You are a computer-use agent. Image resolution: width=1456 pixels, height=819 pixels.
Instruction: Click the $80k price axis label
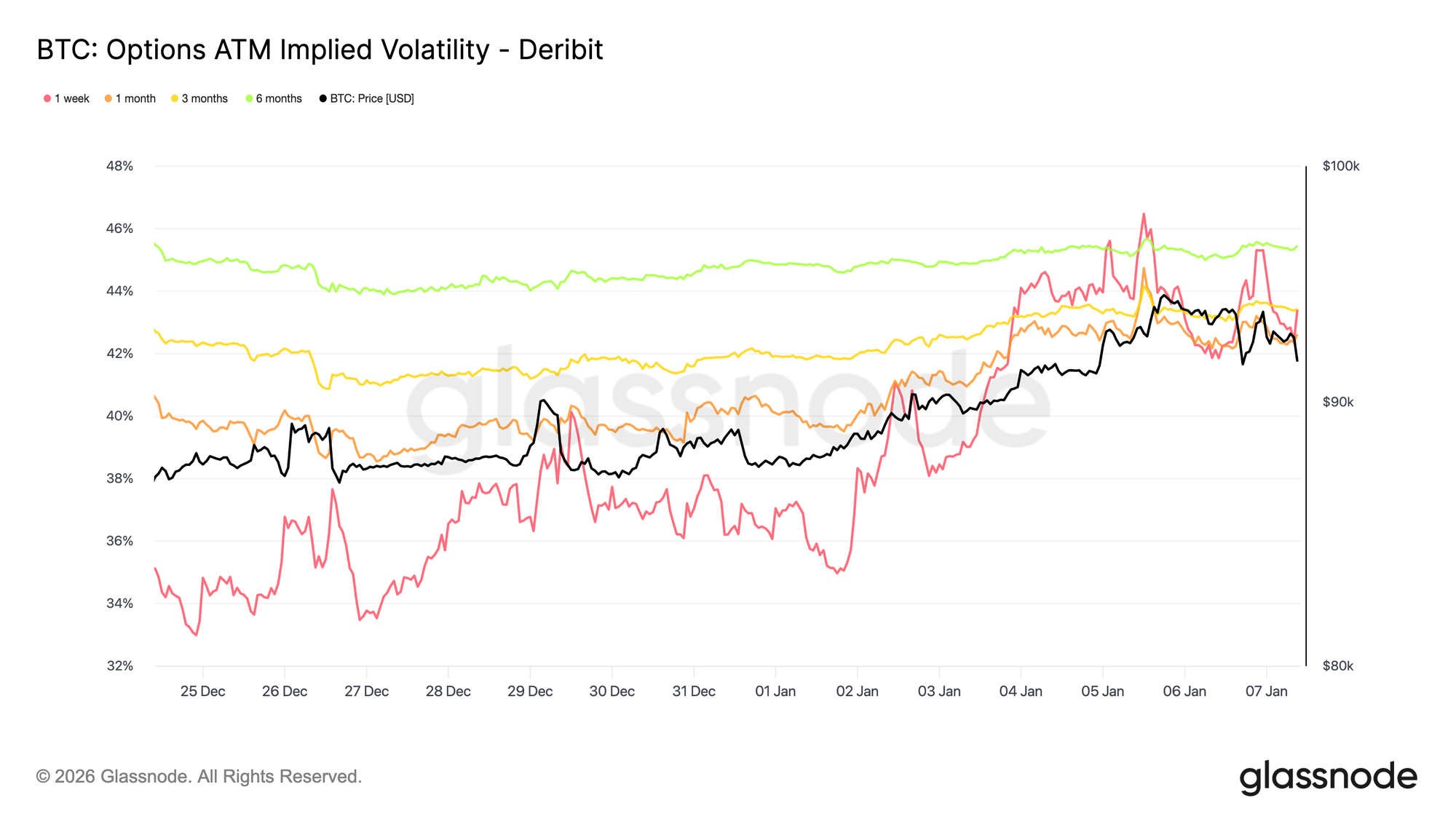1337,666
